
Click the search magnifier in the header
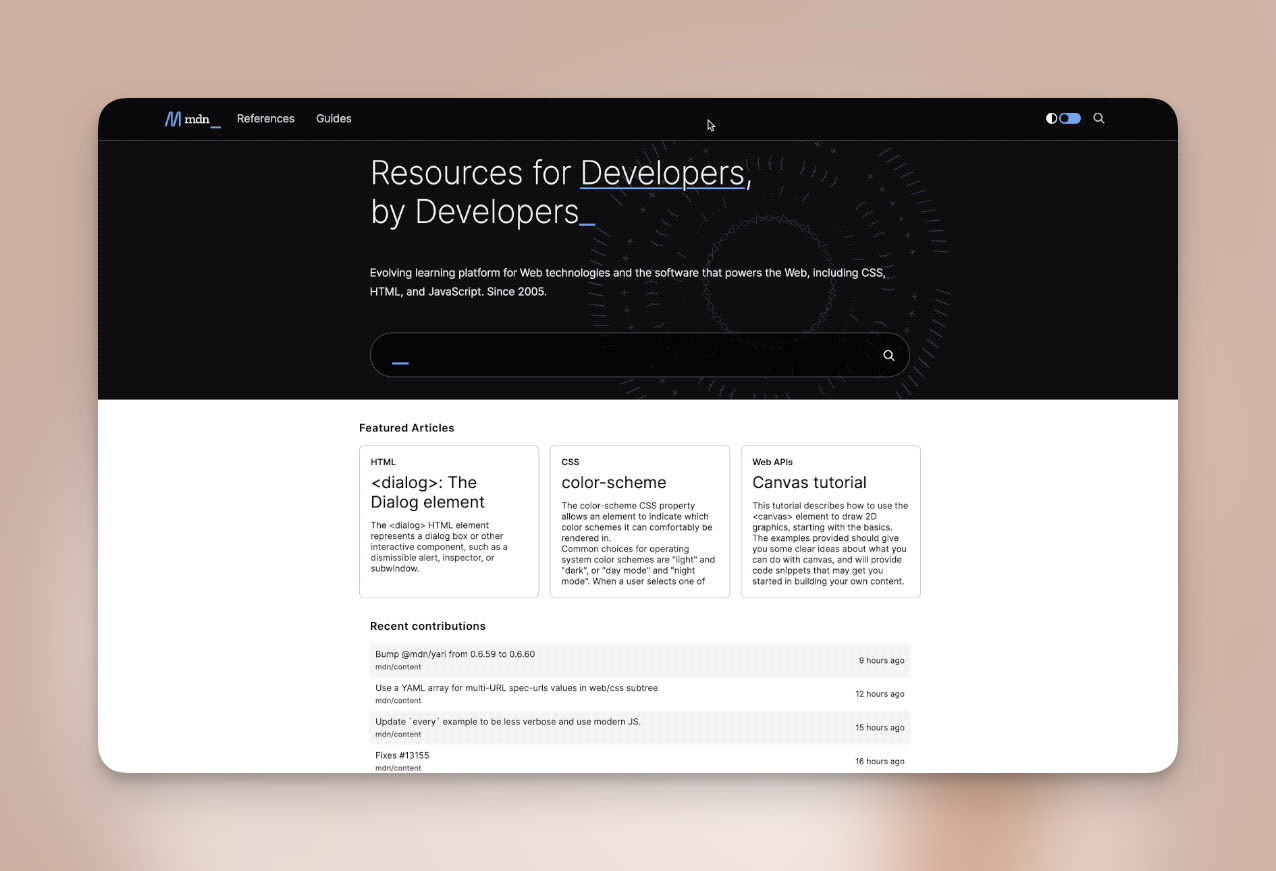coord(1099,118)
